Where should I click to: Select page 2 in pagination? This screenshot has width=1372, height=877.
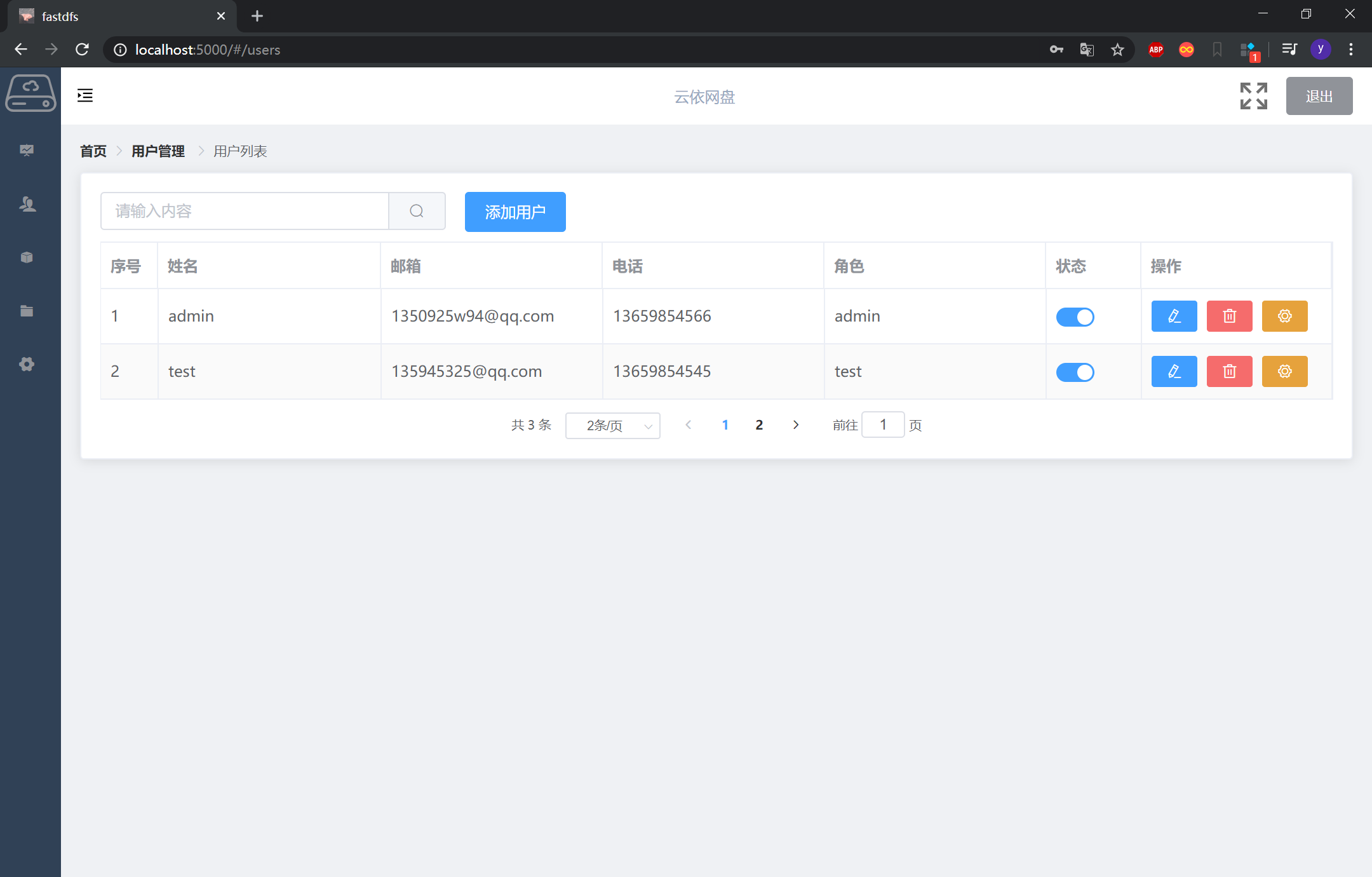759,425
